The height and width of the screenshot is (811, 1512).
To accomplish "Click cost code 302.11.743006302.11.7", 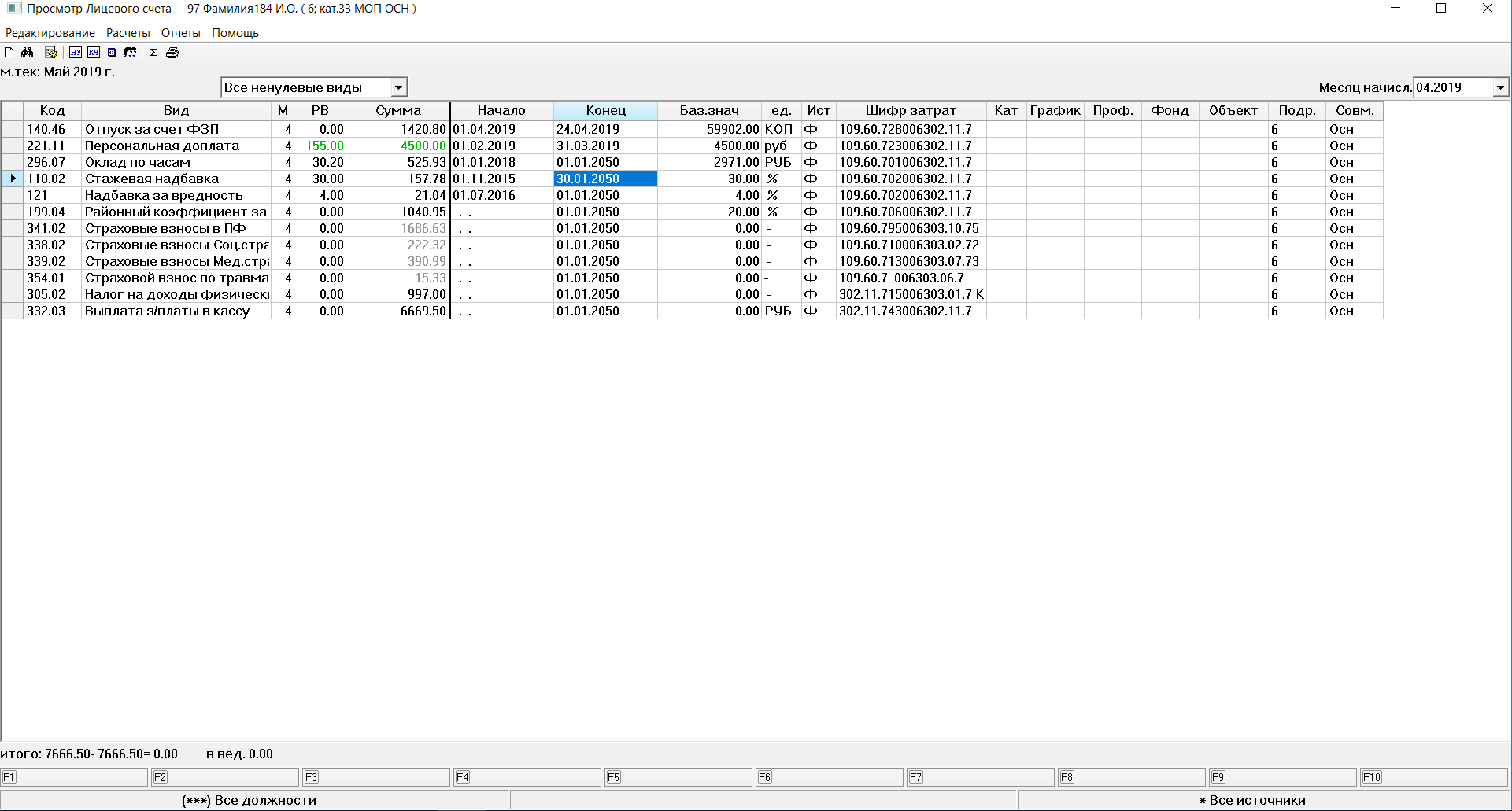I will point(911,311).
